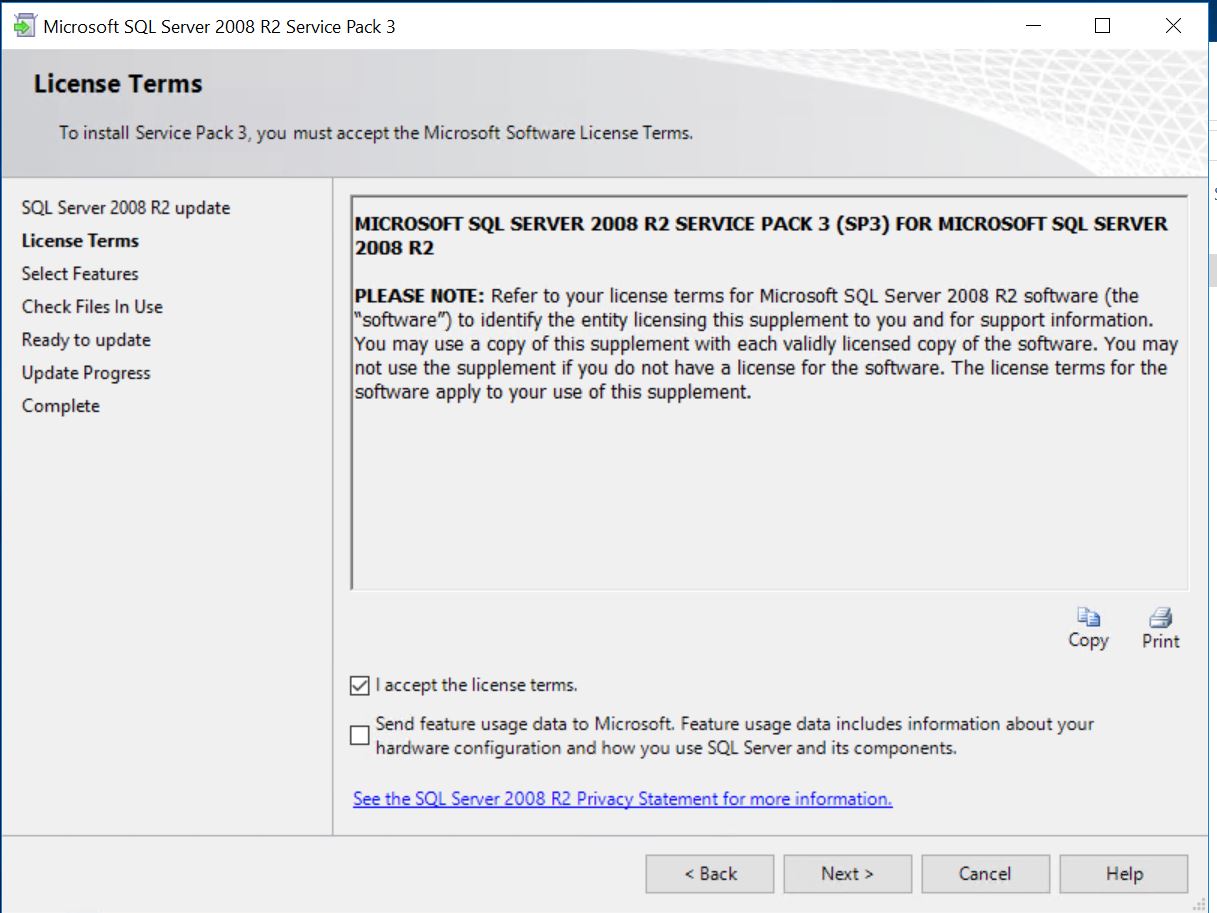
Task: Cancel the service pack installation
Action: tap(985, 874)
